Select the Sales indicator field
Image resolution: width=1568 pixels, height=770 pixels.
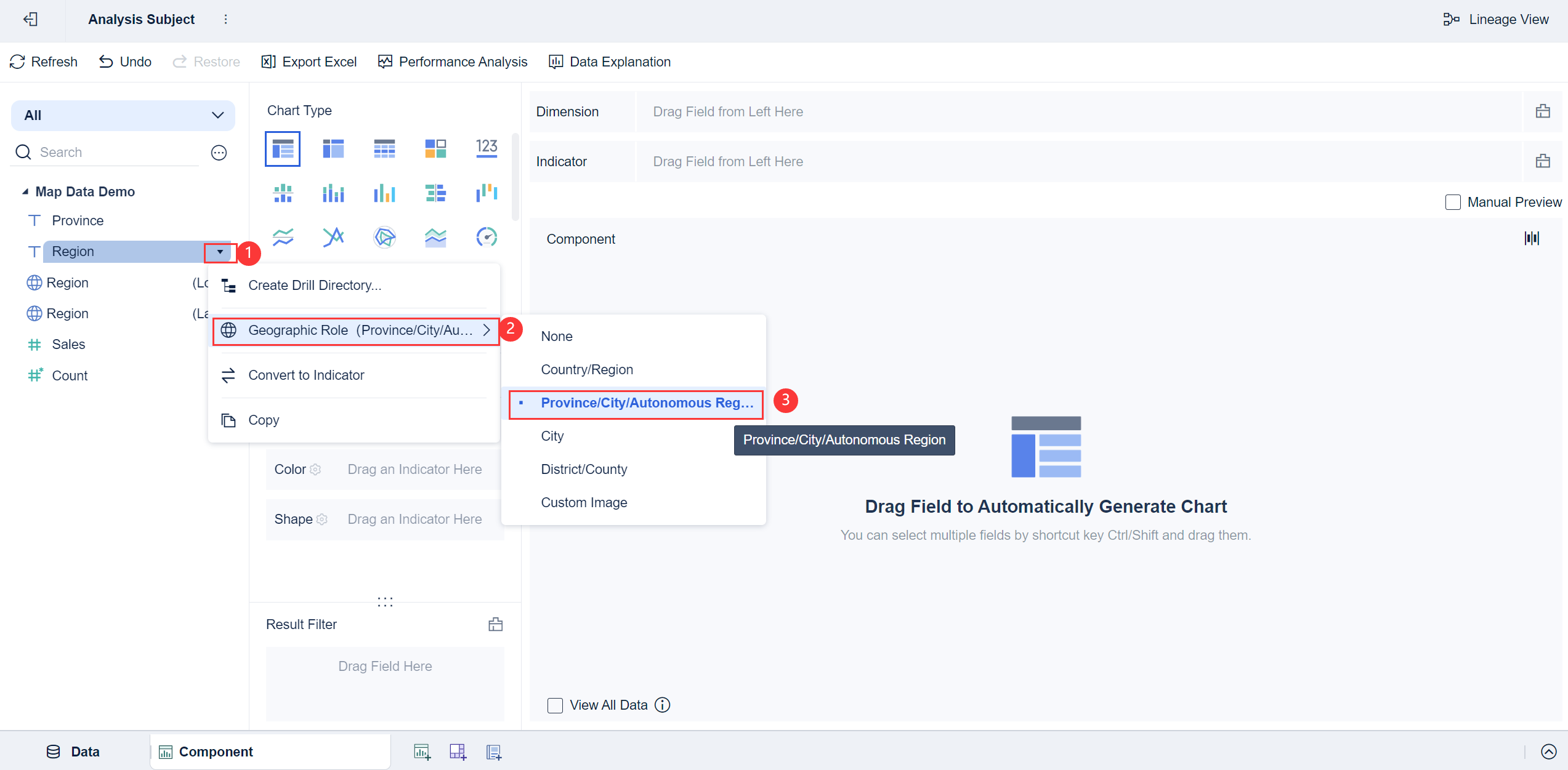point(68,344)
